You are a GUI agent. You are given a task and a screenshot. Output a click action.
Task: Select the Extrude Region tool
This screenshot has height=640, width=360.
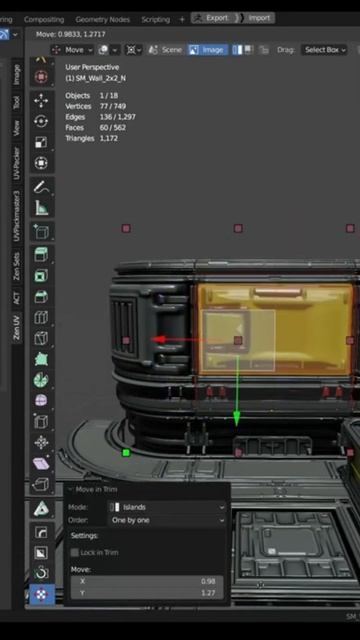(41, 255)
